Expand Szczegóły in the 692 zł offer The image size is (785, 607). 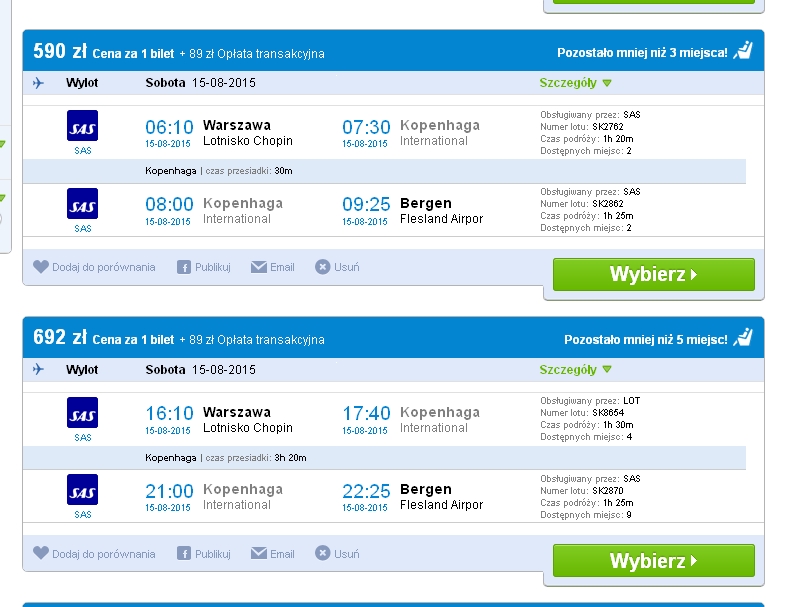[x=575, y=370]
